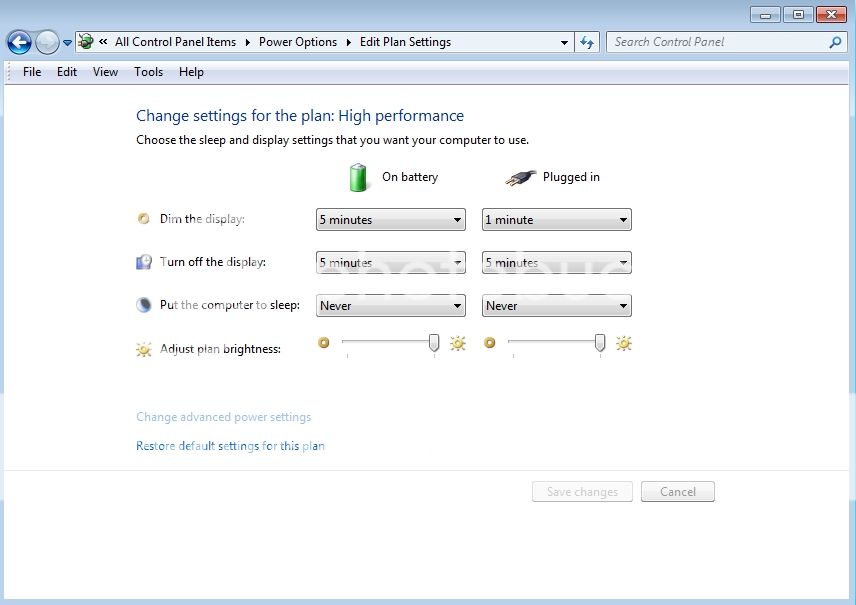Click the battery icon above On battery column
The height and width of the screenshot is (605, 856).
point(358,176)
